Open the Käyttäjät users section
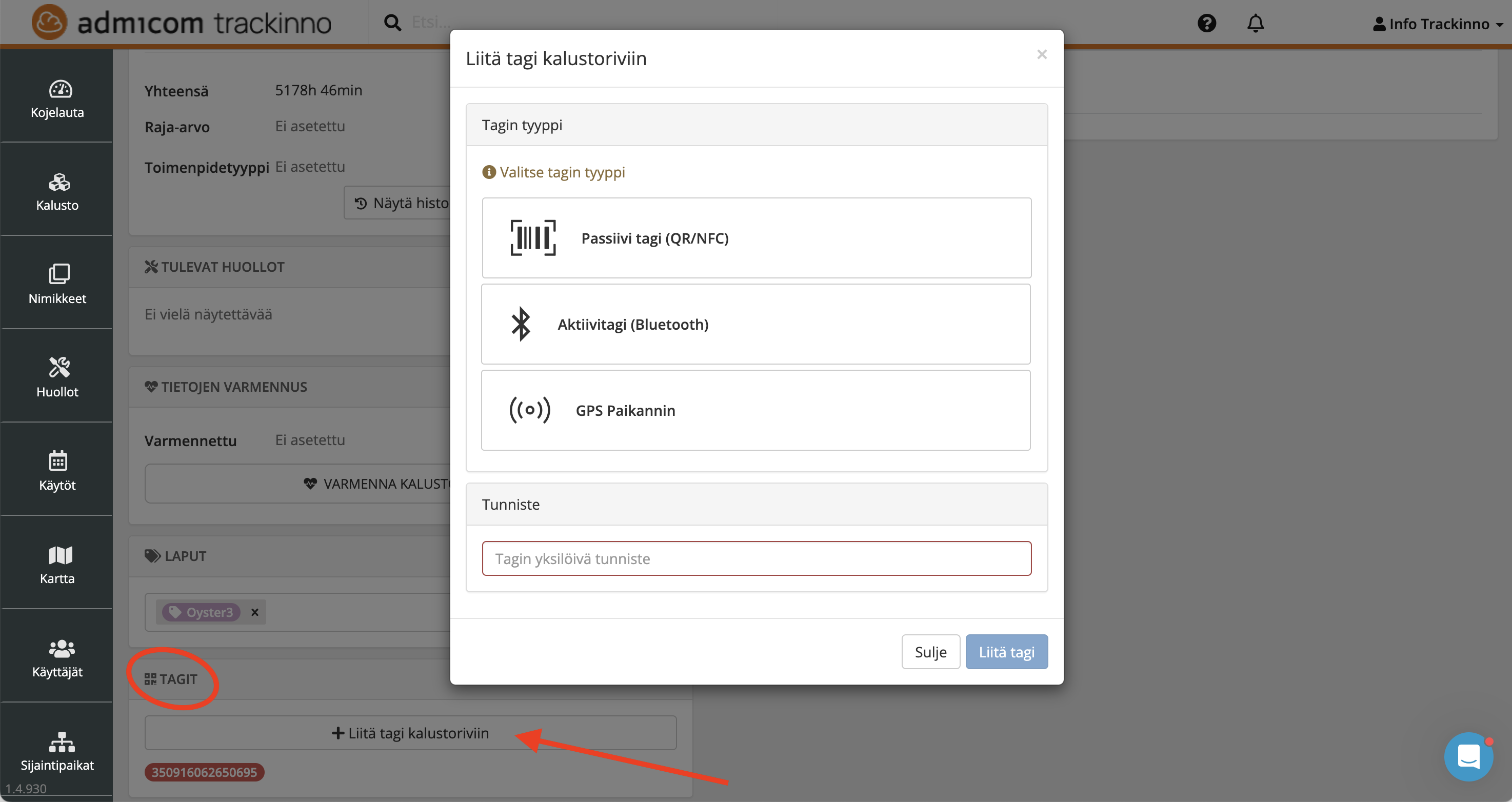 coord(57,658)
